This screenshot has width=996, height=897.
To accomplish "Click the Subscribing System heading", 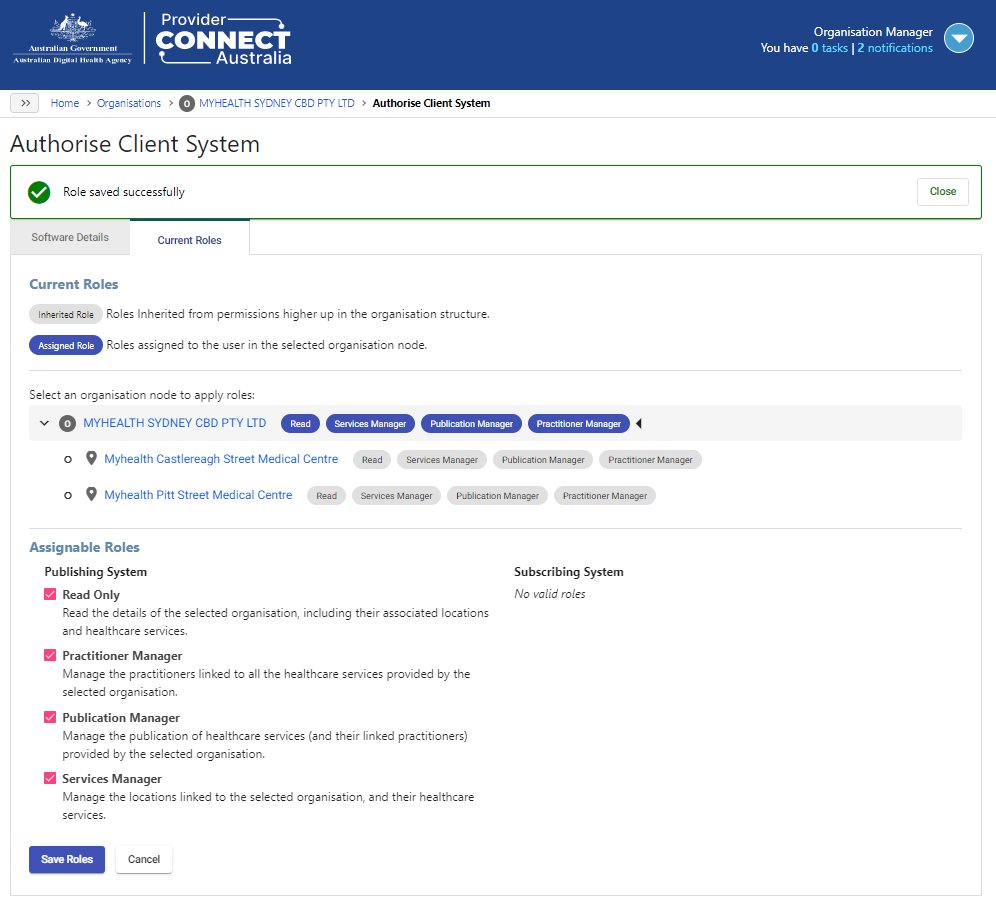I will tap(569, 572).
